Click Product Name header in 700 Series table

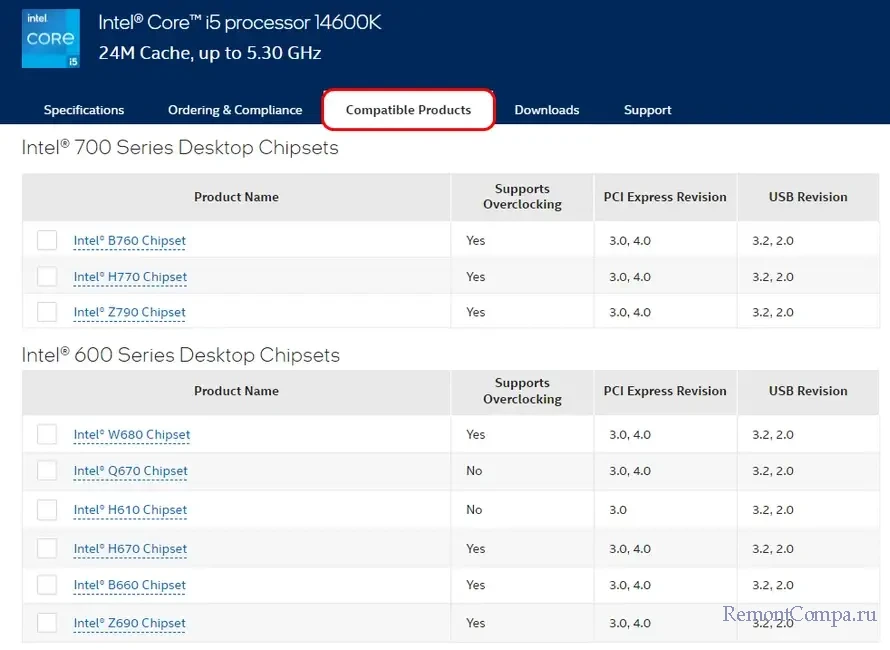pos(236,197)
